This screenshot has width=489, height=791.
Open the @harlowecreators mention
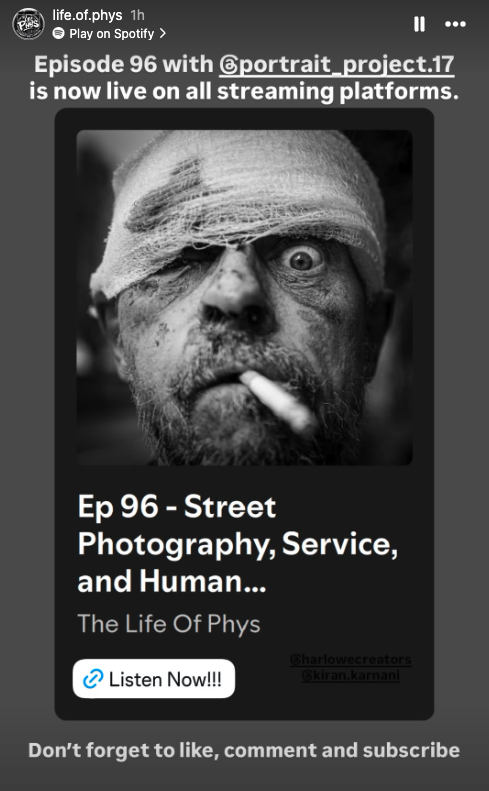point(351,659)
